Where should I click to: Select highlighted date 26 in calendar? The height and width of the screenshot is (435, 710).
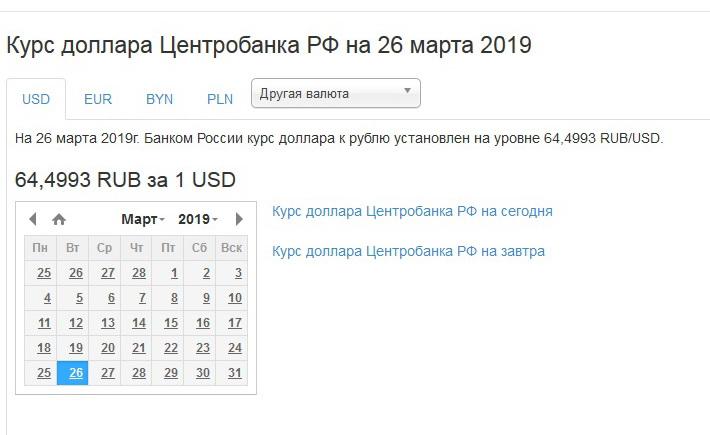(72, 373)
